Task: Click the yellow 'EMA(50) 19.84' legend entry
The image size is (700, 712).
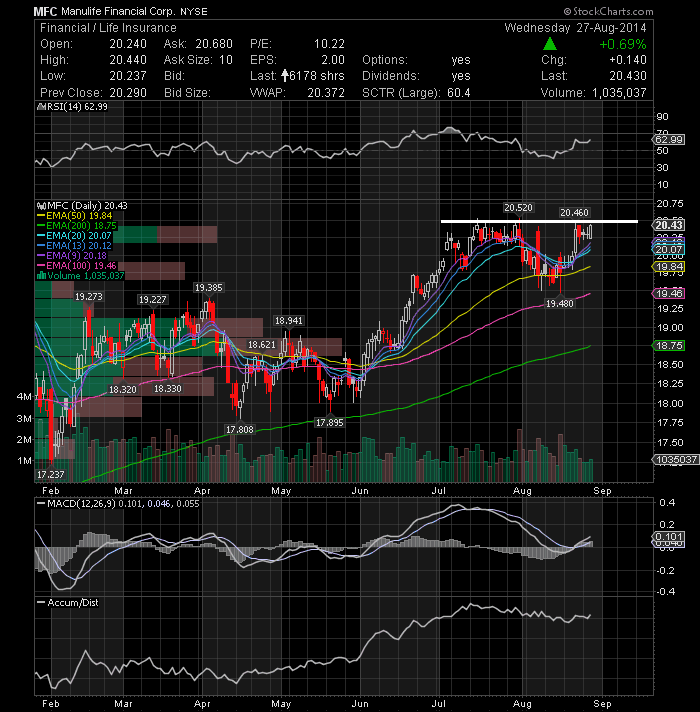Action: tap(74, 216)
